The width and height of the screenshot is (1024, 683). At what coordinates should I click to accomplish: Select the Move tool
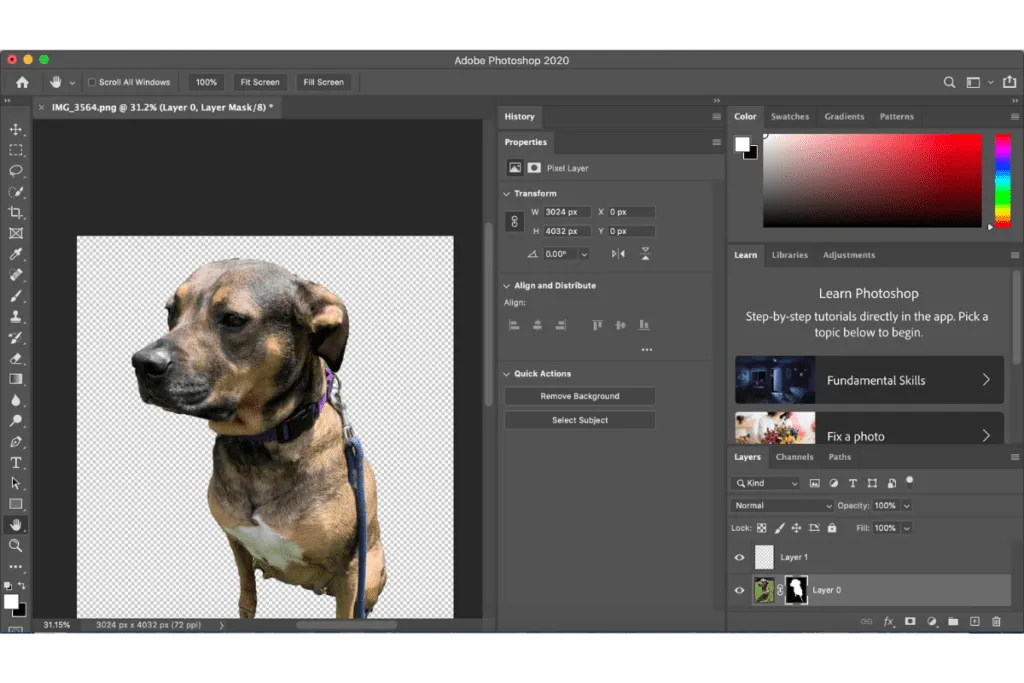[14, 129]
